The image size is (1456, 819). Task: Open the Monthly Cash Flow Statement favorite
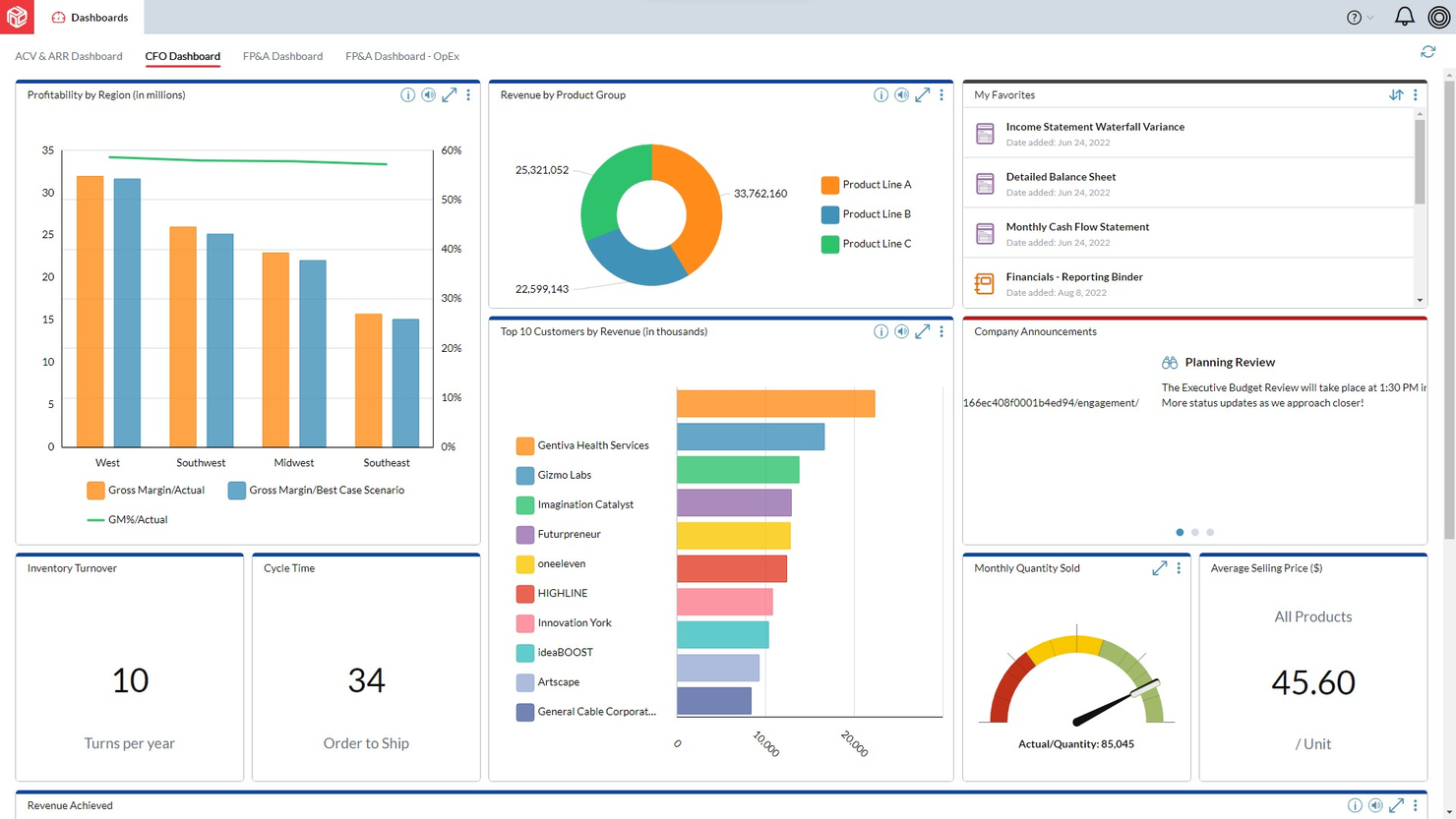1077,226
